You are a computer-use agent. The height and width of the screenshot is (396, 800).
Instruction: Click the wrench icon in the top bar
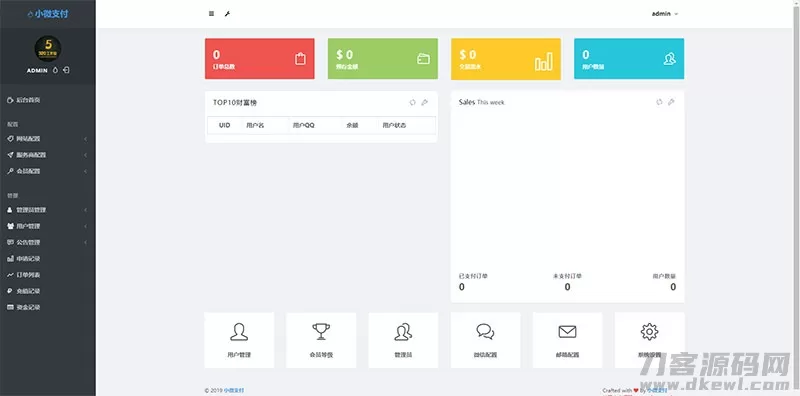click(x=227, y=14)
